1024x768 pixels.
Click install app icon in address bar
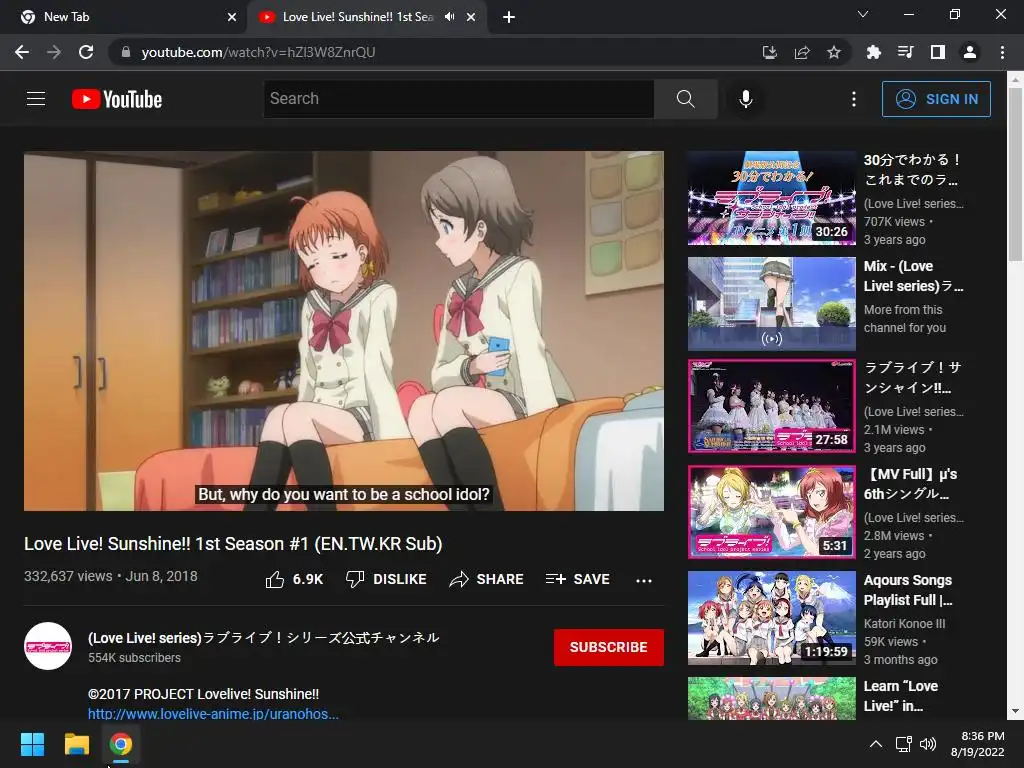tap(770, 52)
